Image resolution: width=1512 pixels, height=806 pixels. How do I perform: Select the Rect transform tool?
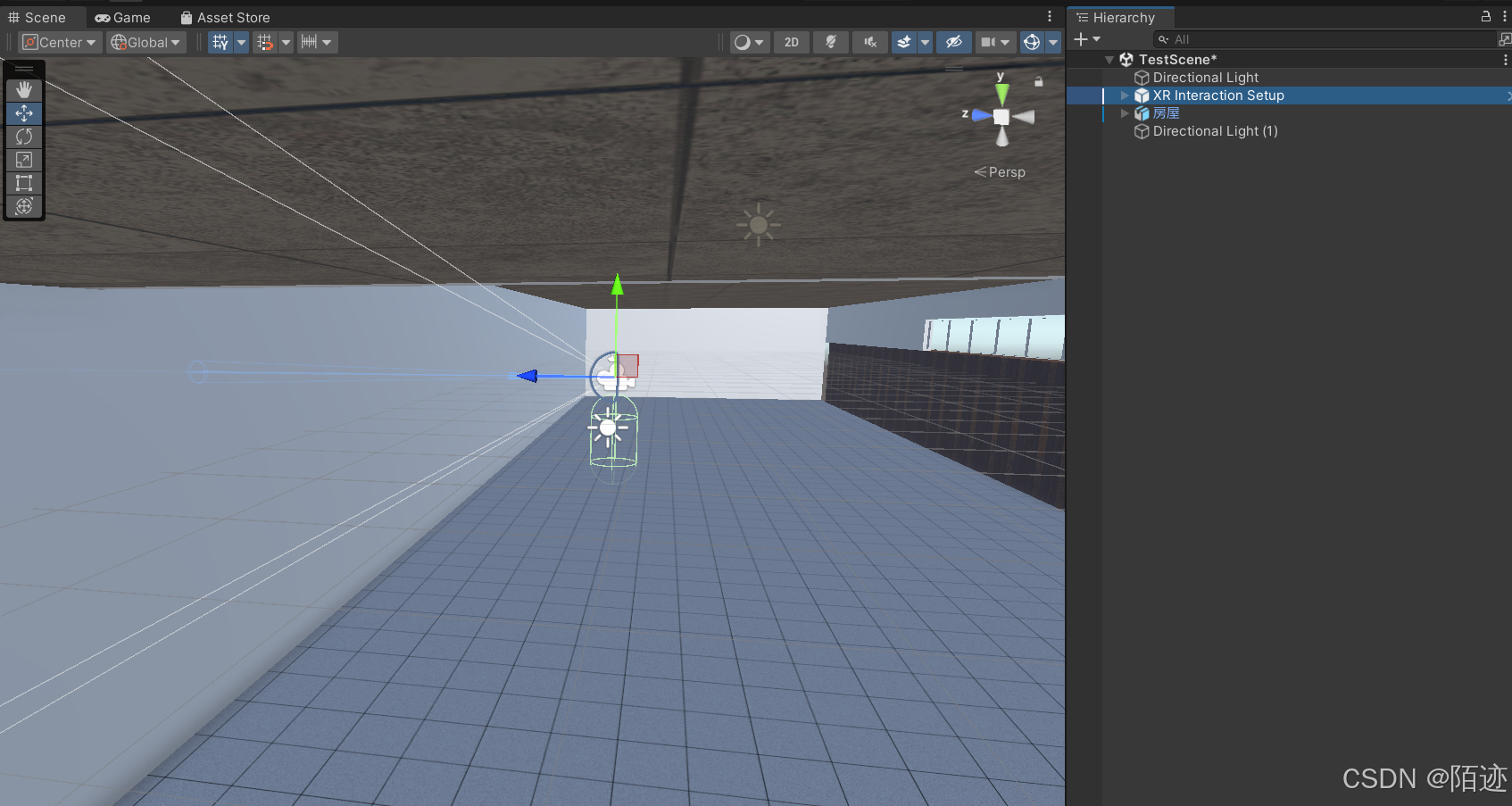[x=24, y=183]
